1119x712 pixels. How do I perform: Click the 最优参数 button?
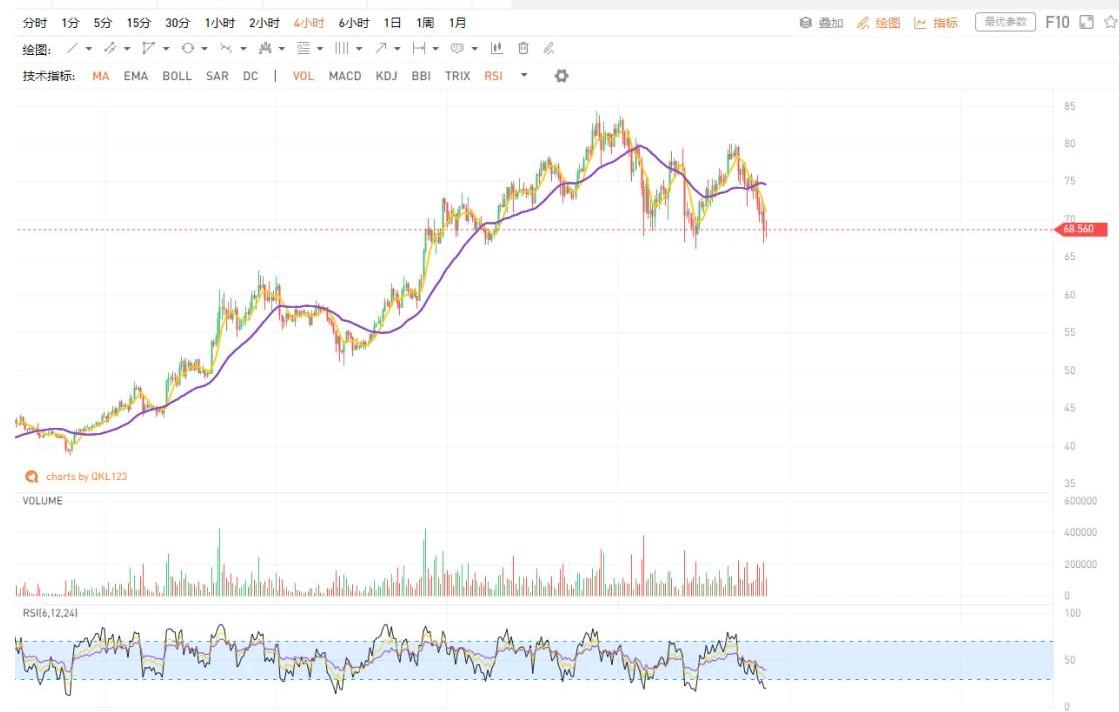1005,22
